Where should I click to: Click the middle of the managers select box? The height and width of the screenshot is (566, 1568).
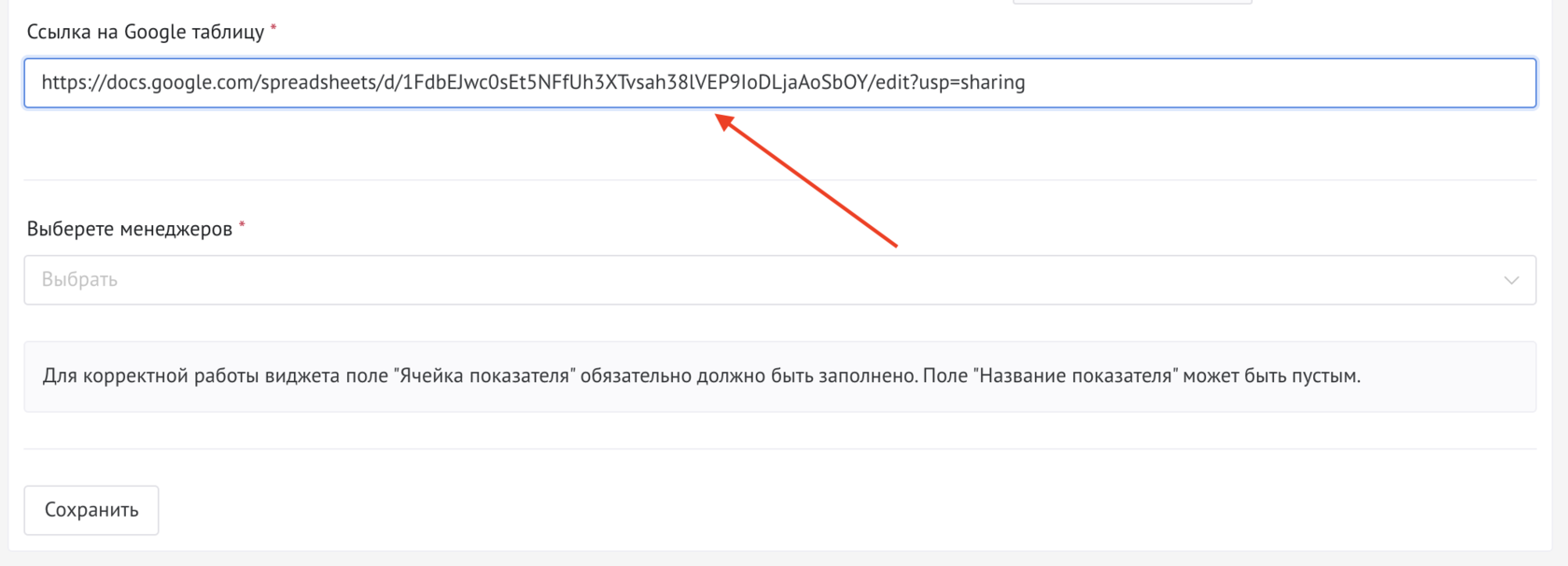[779, 280]
